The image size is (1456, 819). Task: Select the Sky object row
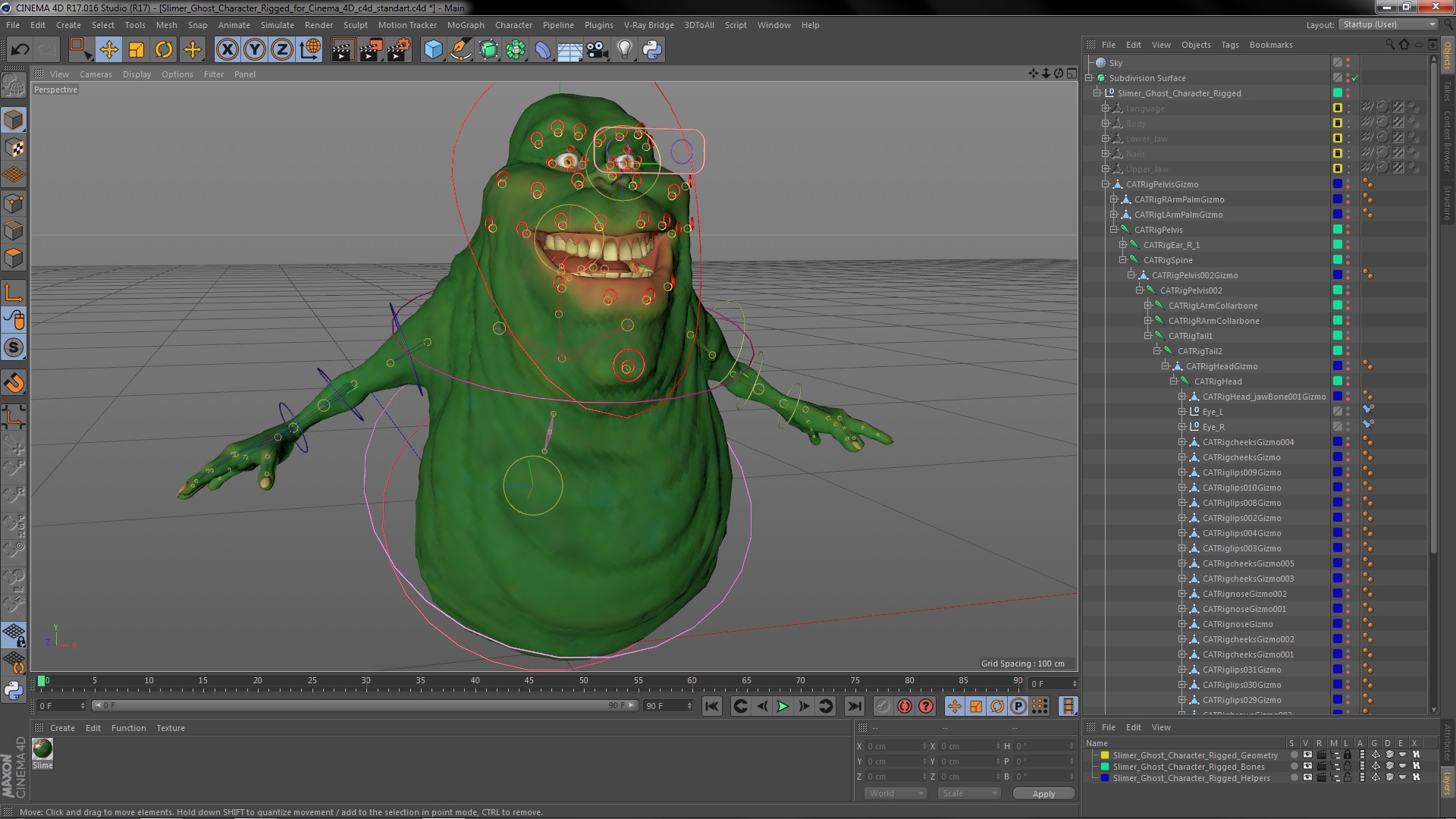tap(1116, 63)
